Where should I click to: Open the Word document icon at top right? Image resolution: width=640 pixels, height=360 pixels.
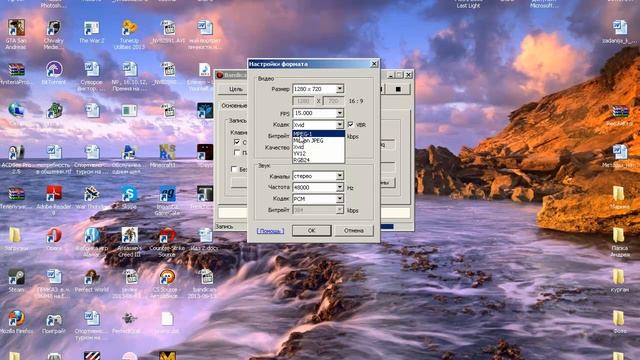[x=620, y=32]
